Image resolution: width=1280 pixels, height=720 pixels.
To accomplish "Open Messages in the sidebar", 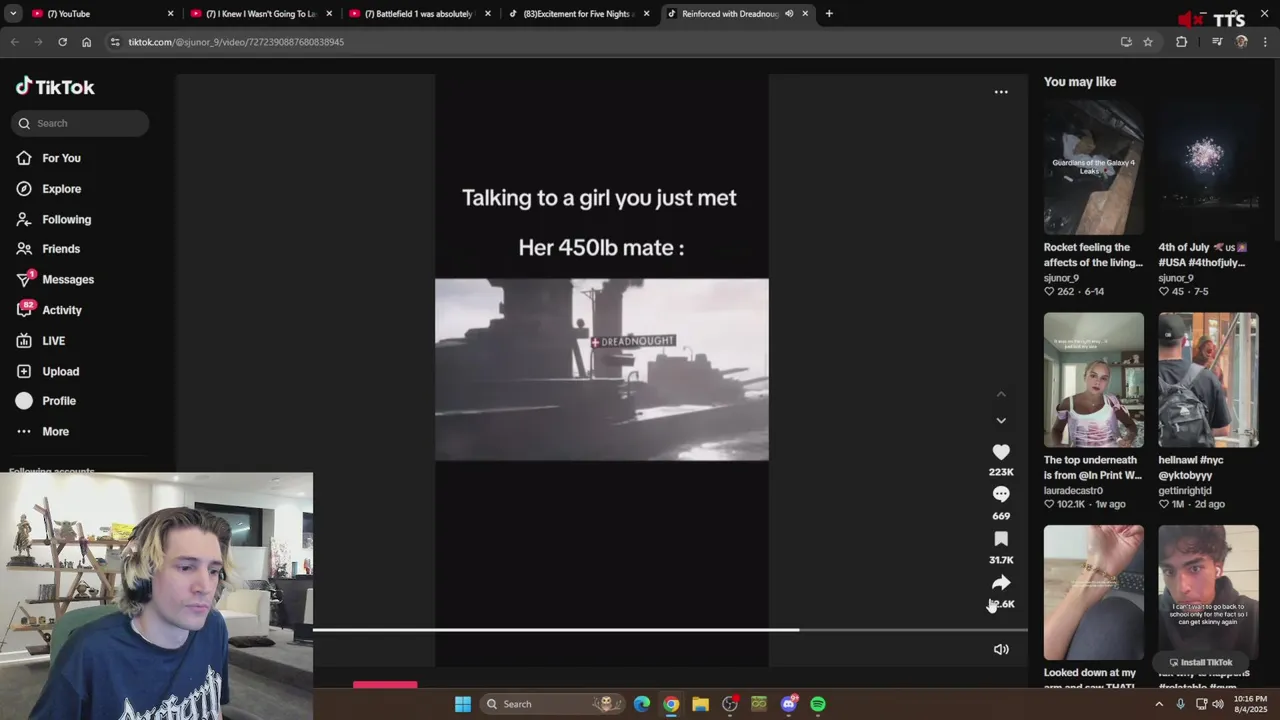I will point(68,279).
